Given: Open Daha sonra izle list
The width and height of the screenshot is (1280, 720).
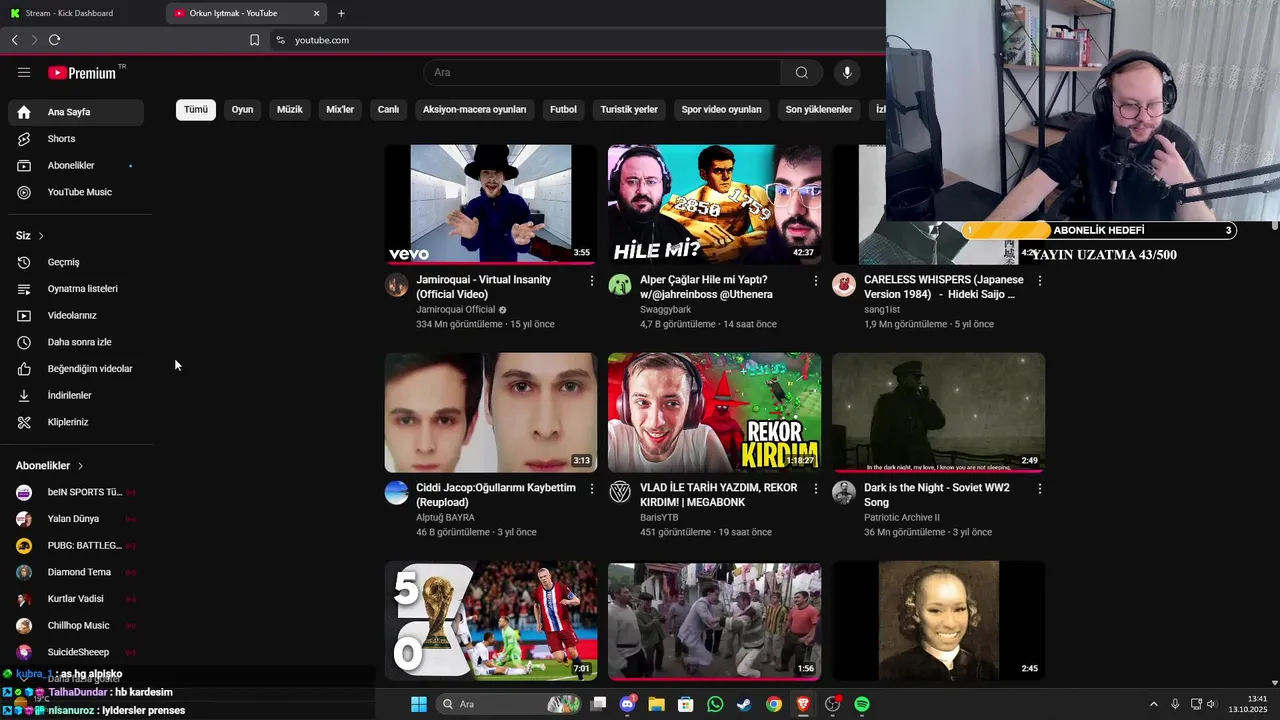Looking at the screenshot, I should 76,342.
